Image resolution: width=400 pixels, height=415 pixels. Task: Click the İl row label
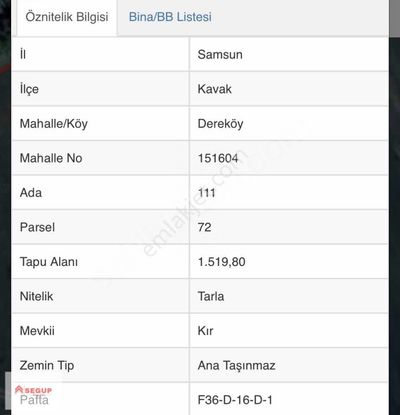(x=23, y=54)
